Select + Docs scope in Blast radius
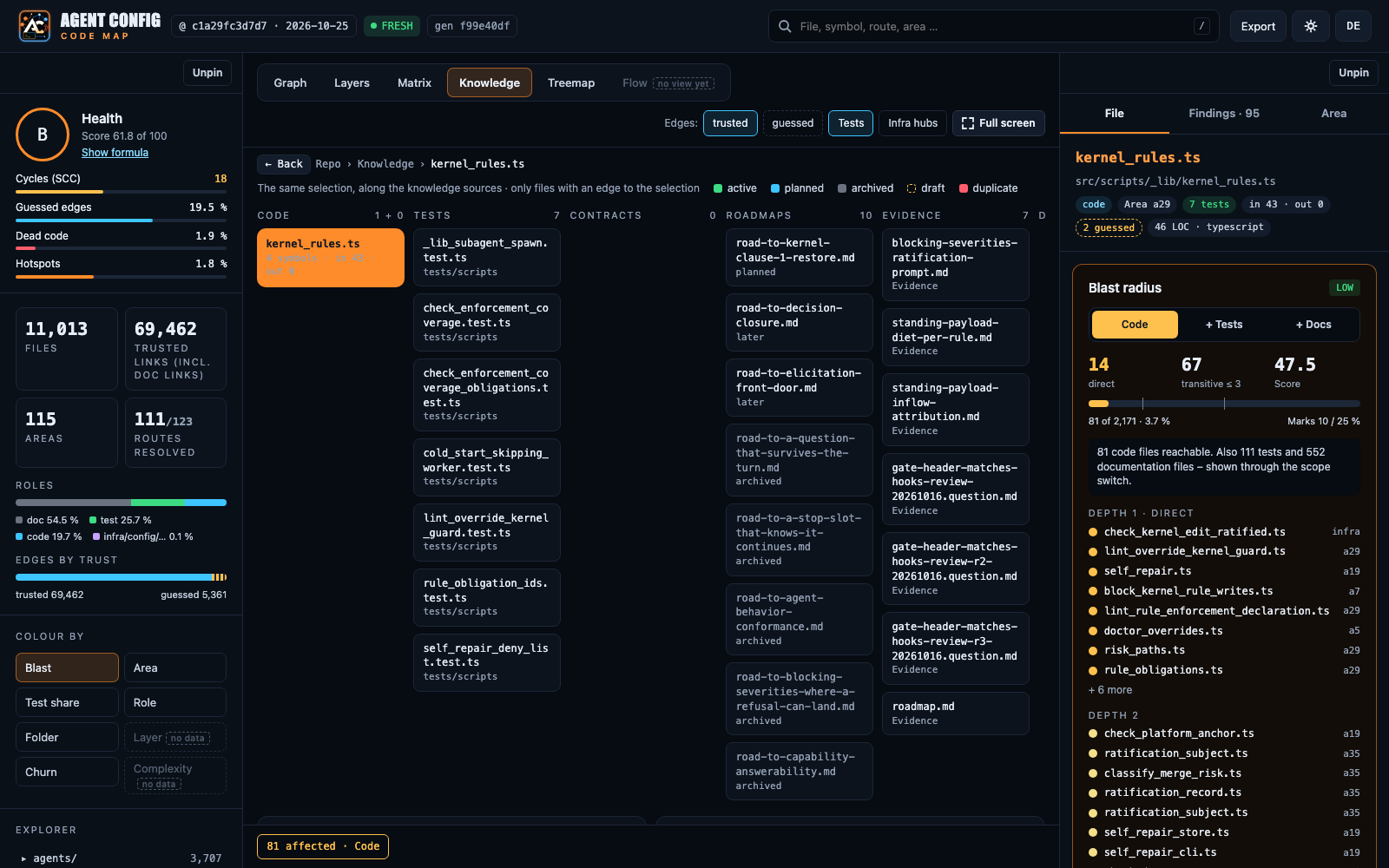This screenshot has width=1389, height=868. [x=1313, y=325]
